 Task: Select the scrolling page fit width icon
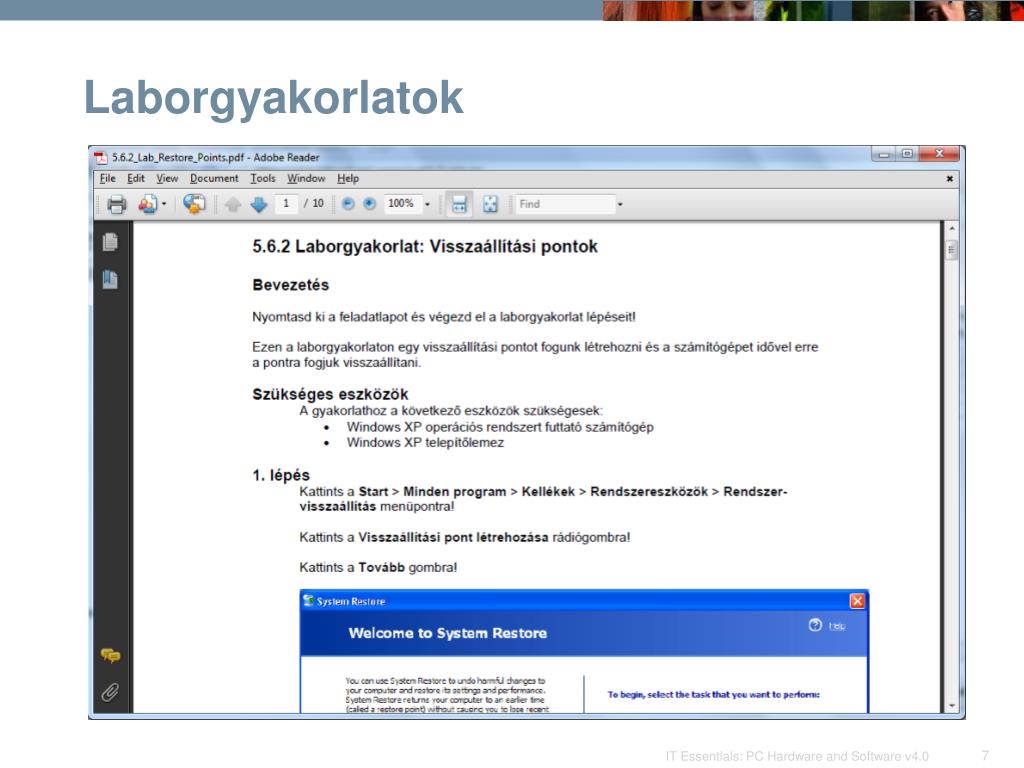tap(459, 204)
